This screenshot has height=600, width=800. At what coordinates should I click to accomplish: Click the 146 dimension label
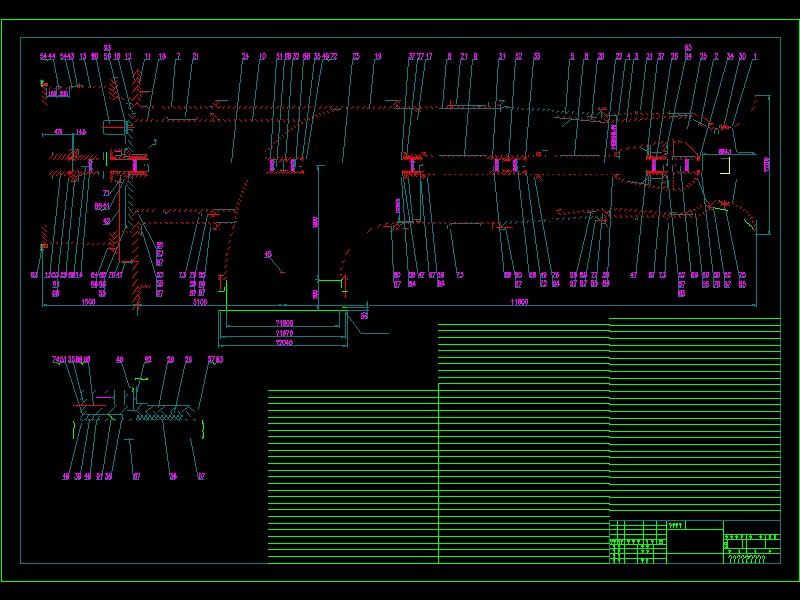pos(81,132)
